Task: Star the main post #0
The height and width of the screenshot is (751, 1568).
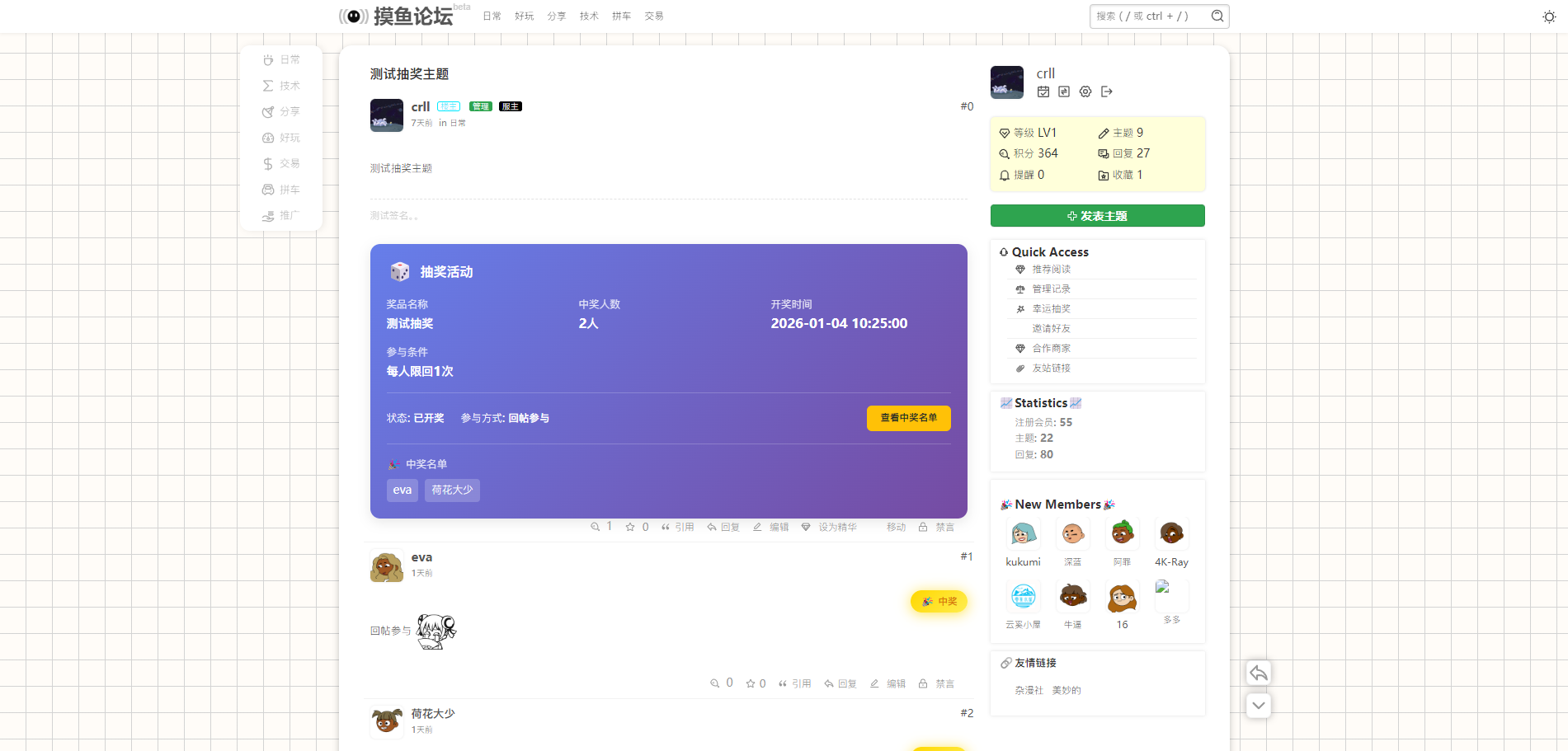Action: click(x=631, y=527)
